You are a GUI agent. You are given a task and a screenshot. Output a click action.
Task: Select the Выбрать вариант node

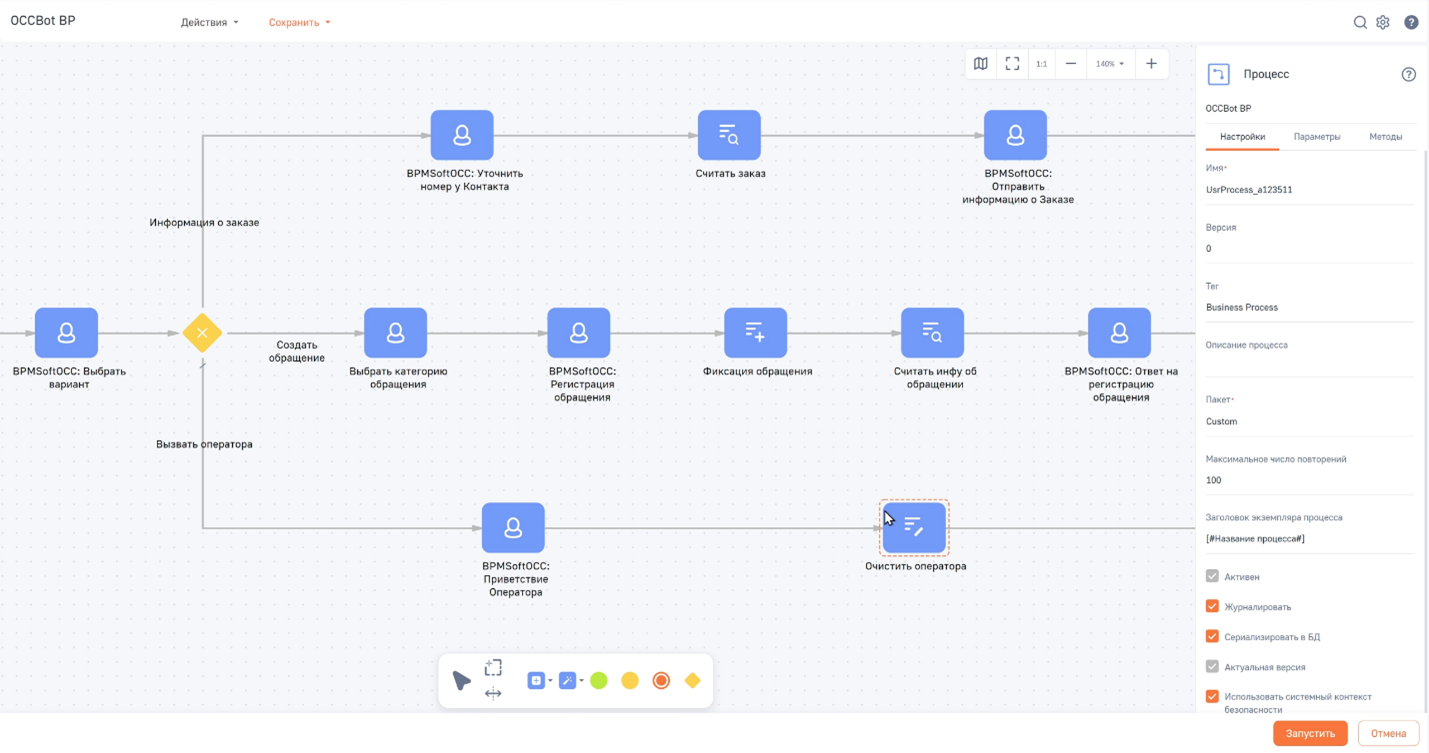(66, 333)
